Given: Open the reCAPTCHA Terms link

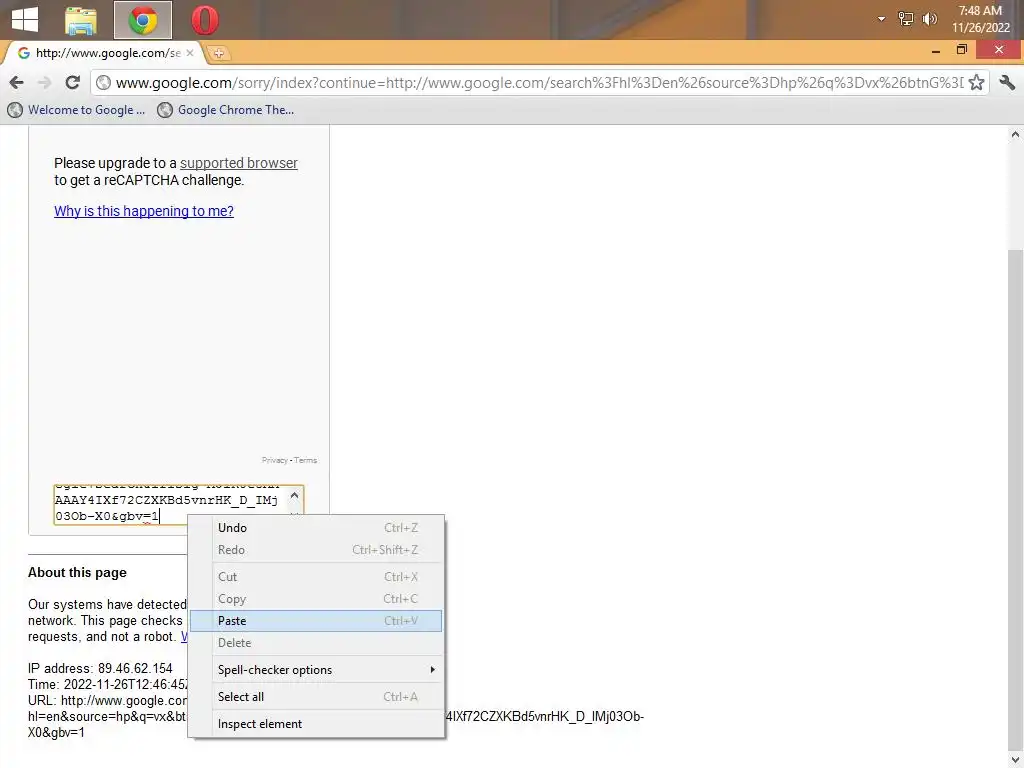Looking at the screenshot, I should [306, 460].
